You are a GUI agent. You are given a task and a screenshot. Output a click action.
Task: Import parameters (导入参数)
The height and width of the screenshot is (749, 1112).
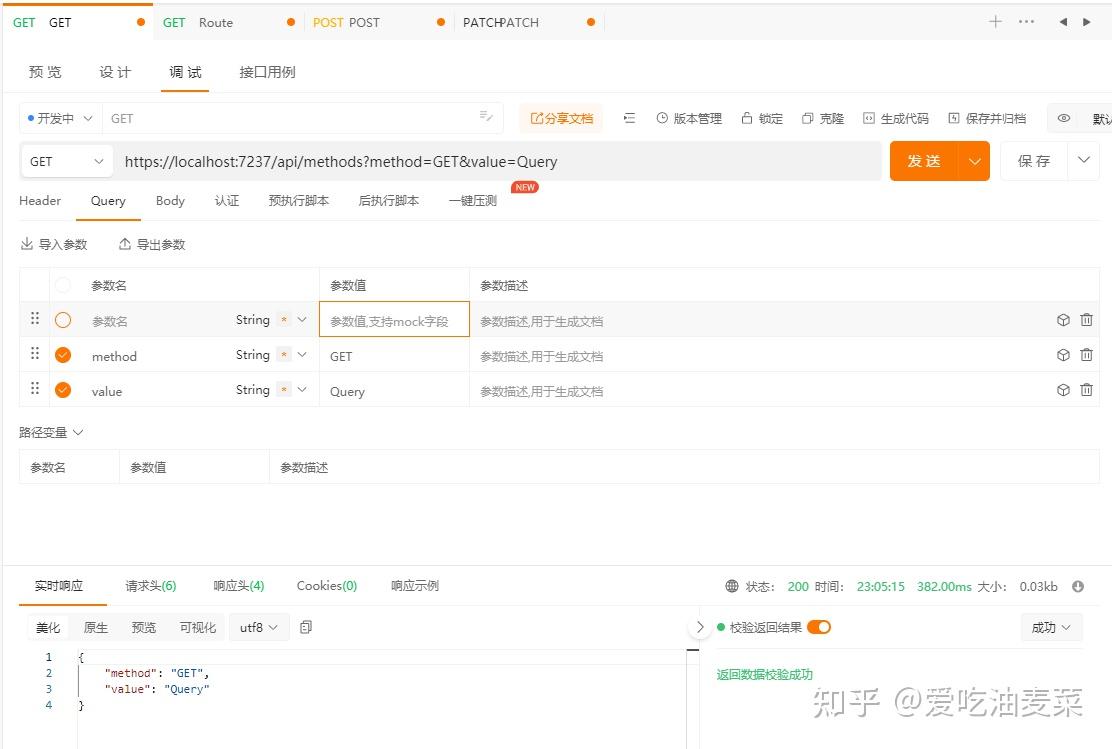click(x=54, y=244)
